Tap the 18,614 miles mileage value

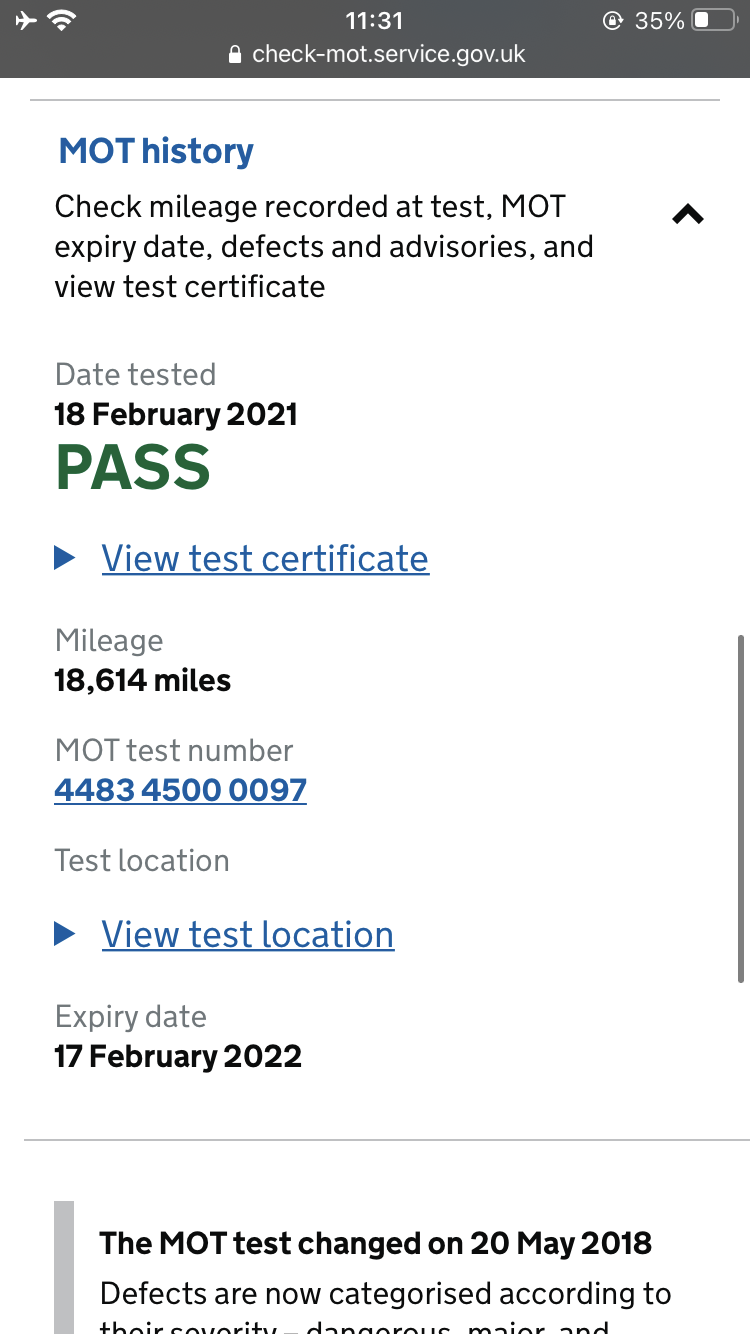143,681
